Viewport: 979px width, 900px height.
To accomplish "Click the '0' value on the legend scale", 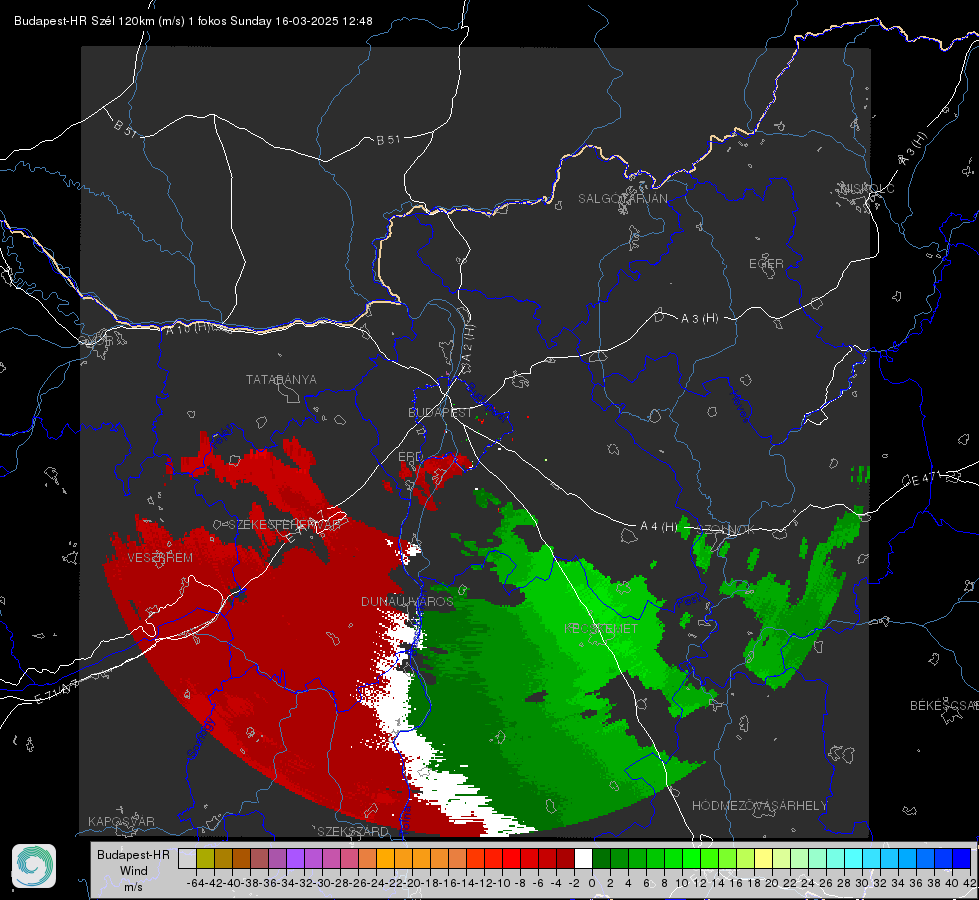I will [592, 883].
